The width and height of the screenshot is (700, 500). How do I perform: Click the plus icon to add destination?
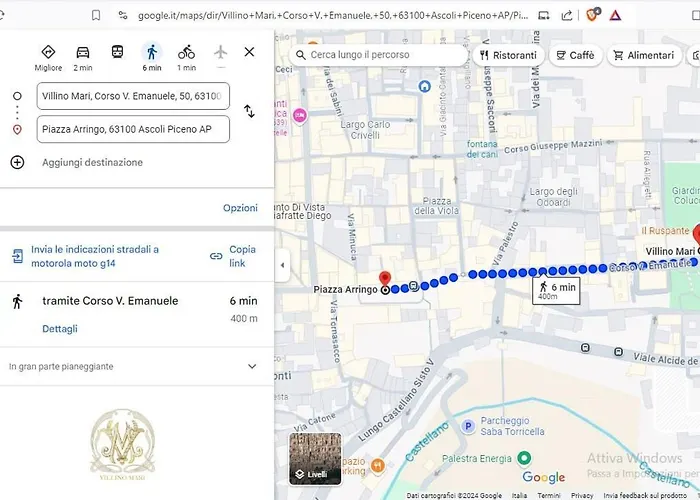(x=17, y=162)
